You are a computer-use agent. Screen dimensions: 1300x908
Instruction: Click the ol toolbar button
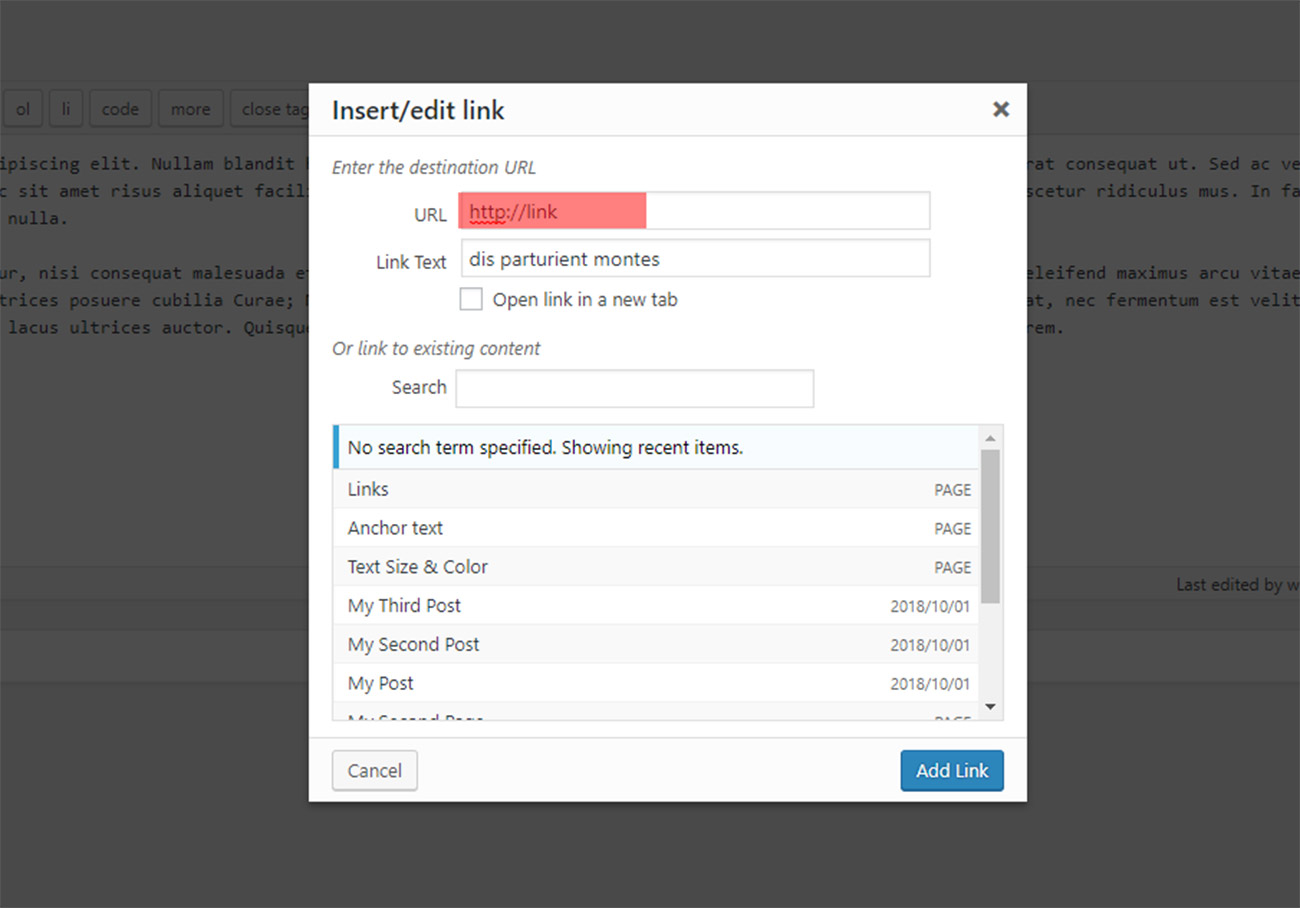click(23, 109)
